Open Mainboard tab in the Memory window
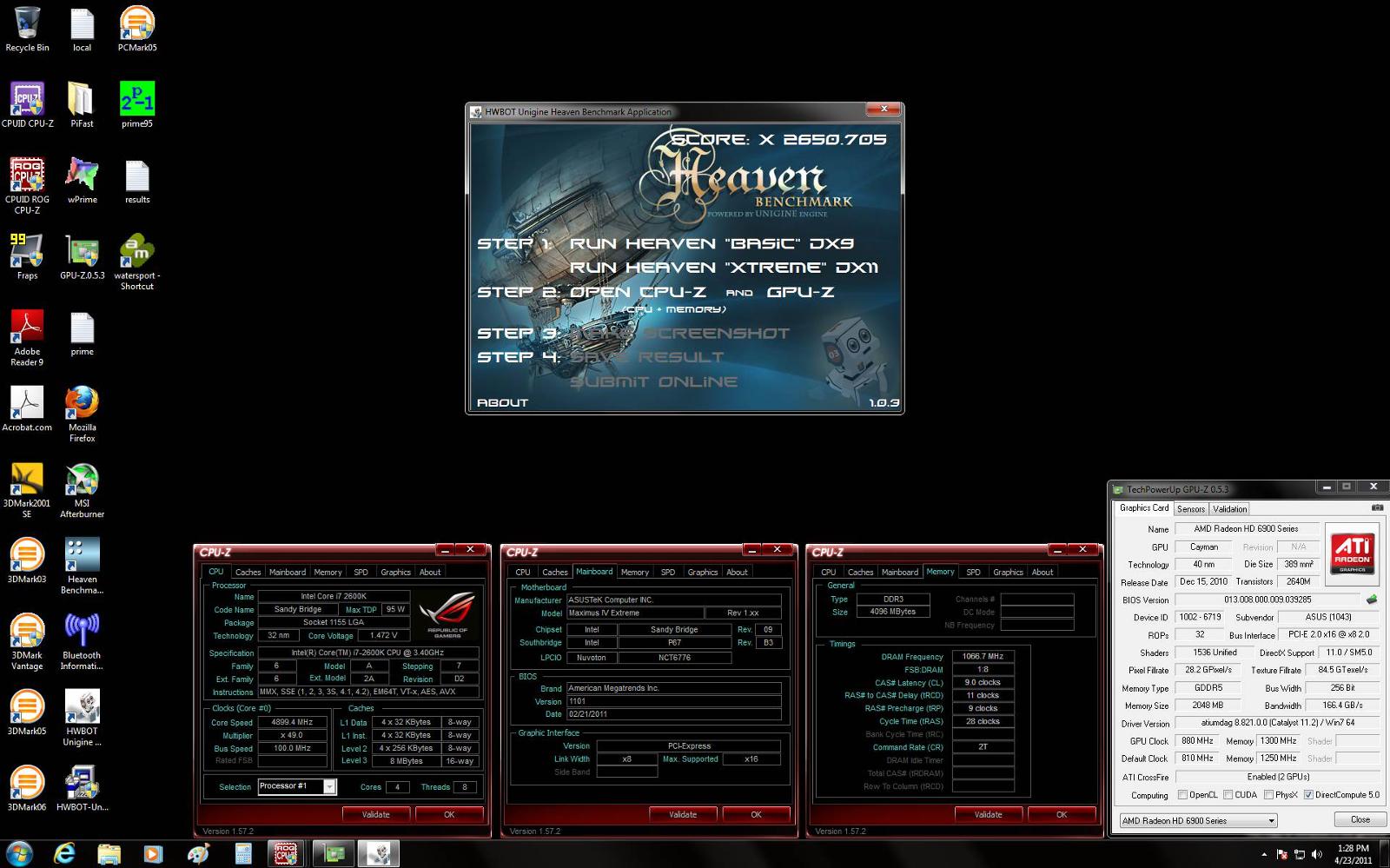The width and height of the screenshot is (1390, 868). 900,572
